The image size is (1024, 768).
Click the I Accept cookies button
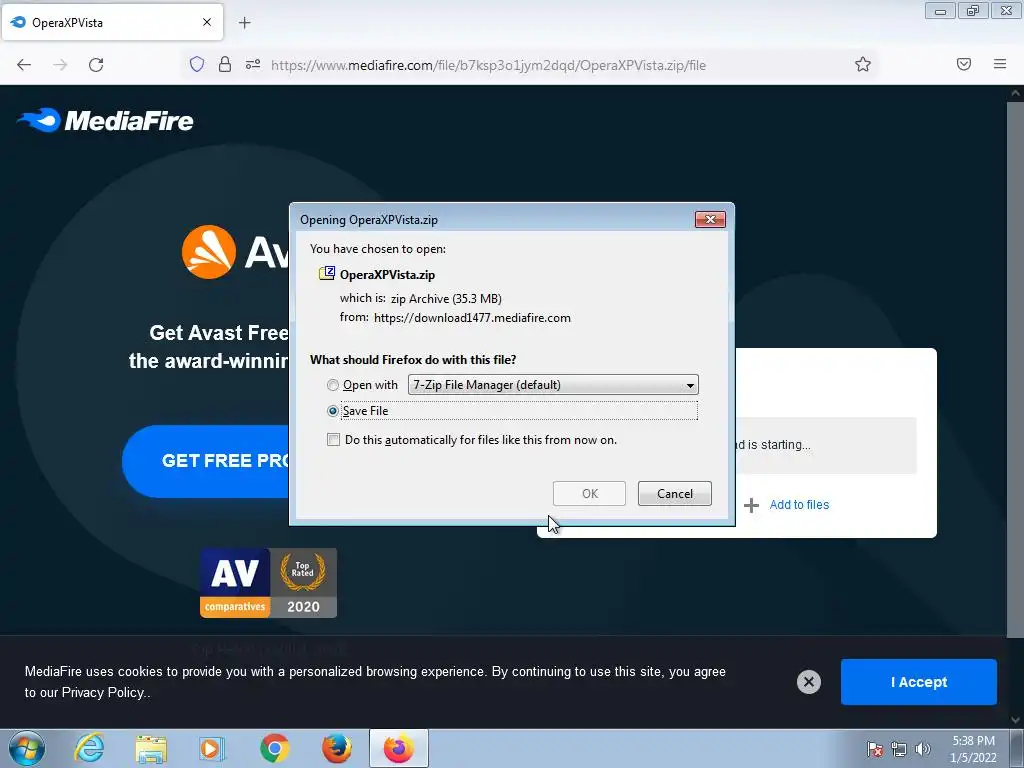(x=919, y=682)
